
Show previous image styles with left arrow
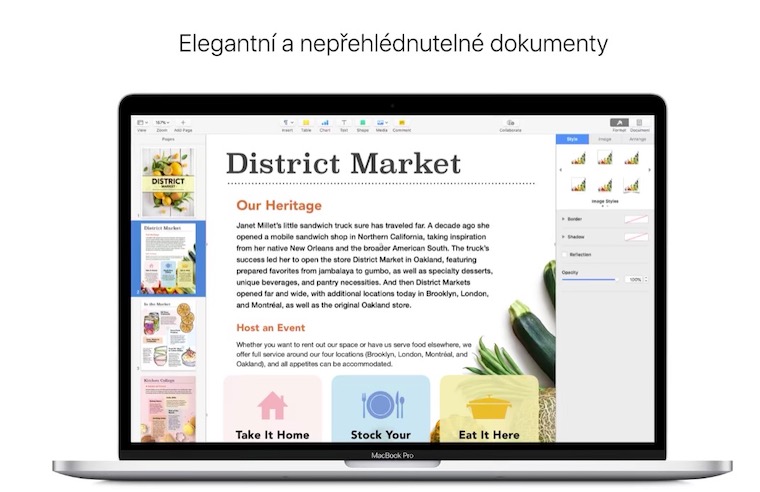click(x=561, y=170)
